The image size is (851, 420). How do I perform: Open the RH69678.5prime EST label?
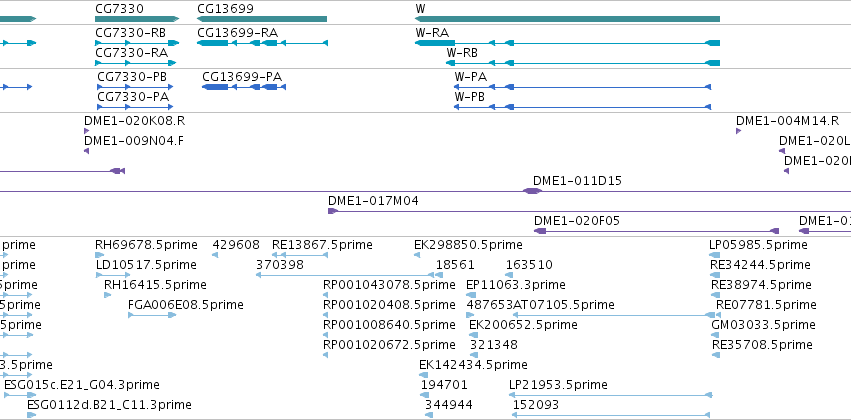tap(146, 245)
